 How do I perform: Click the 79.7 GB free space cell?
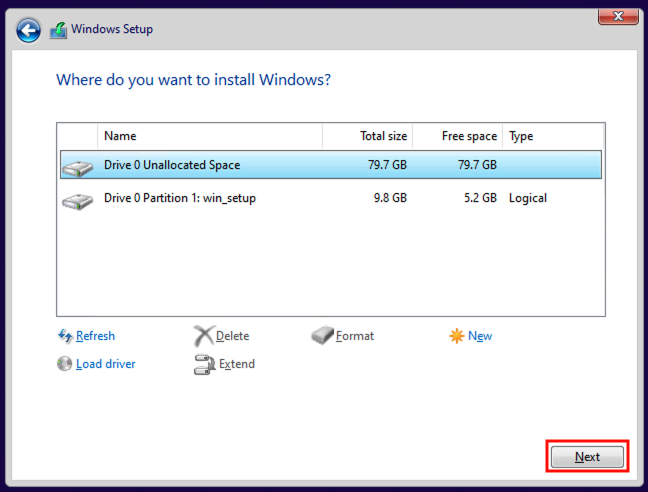477,165
